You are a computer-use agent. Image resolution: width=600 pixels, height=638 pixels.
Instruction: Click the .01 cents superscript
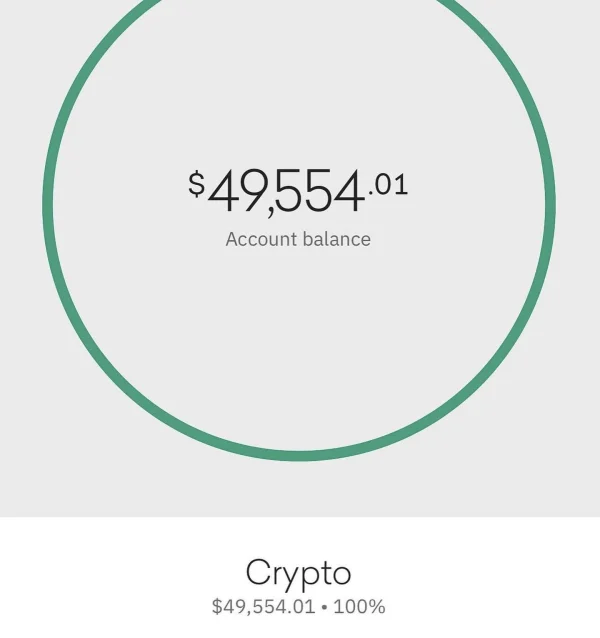coord(388,184)
